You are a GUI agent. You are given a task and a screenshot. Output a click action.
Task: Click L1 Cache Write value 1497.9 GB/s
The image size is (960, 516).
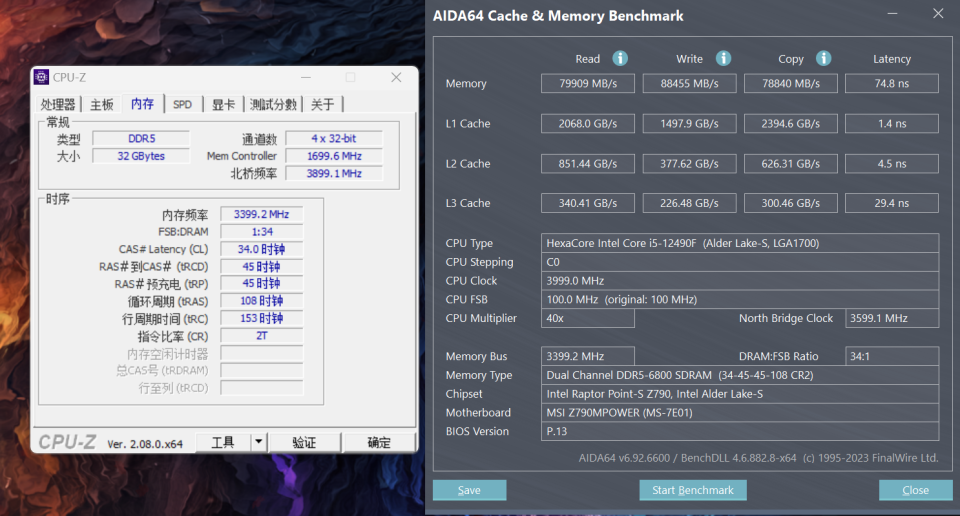click(x=689, y=123)
